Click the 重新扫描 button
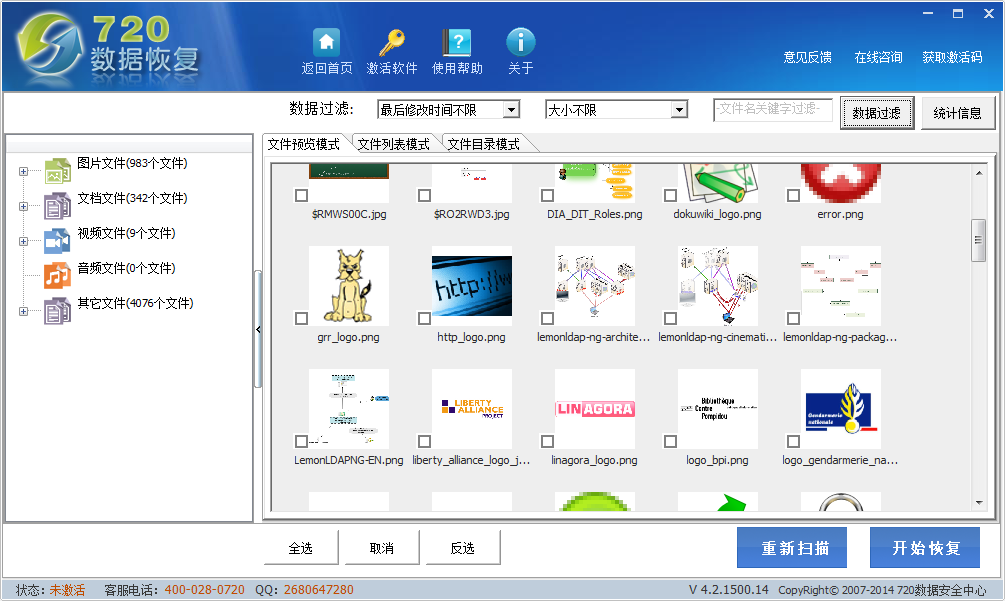 792,548
